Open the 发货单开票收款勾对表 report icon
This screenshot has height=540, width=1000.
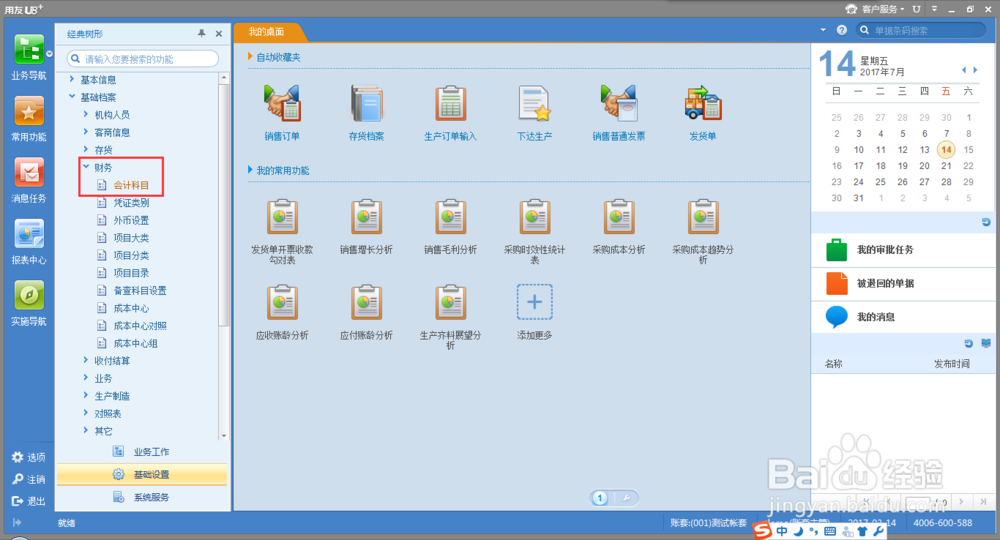click(x=282, y=217)
